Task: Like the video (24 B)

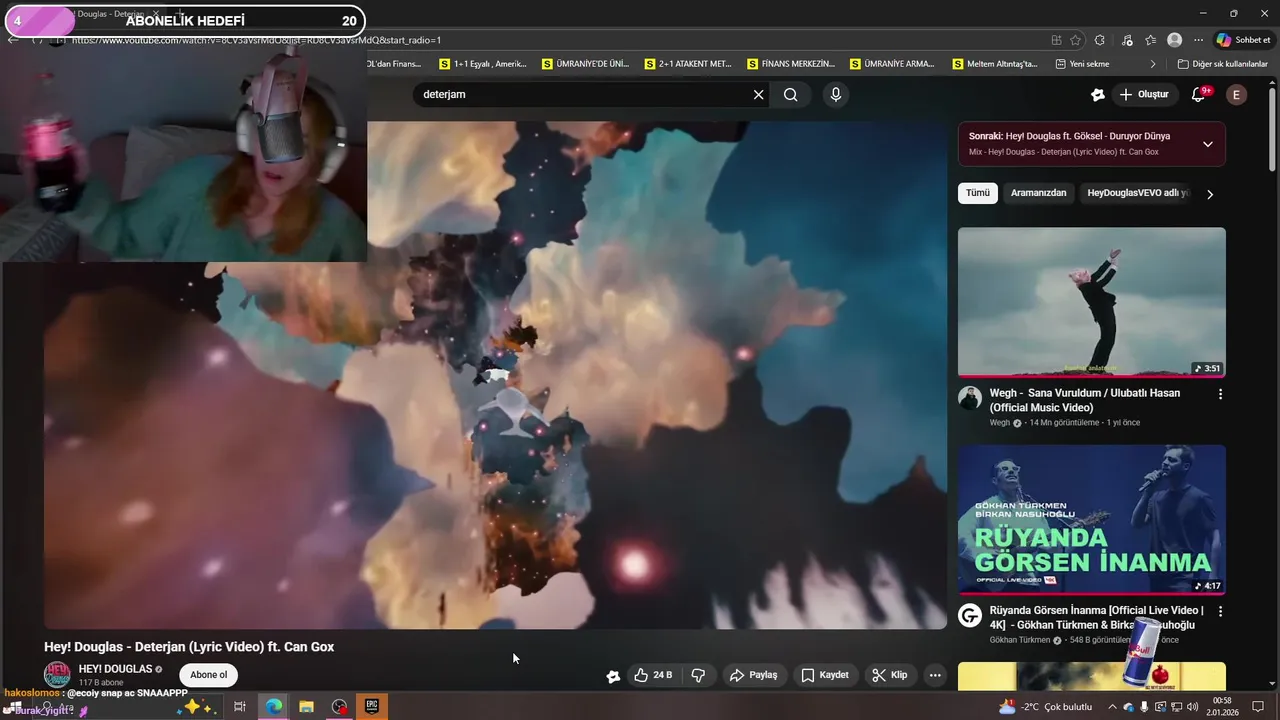Action: point(653,675)
